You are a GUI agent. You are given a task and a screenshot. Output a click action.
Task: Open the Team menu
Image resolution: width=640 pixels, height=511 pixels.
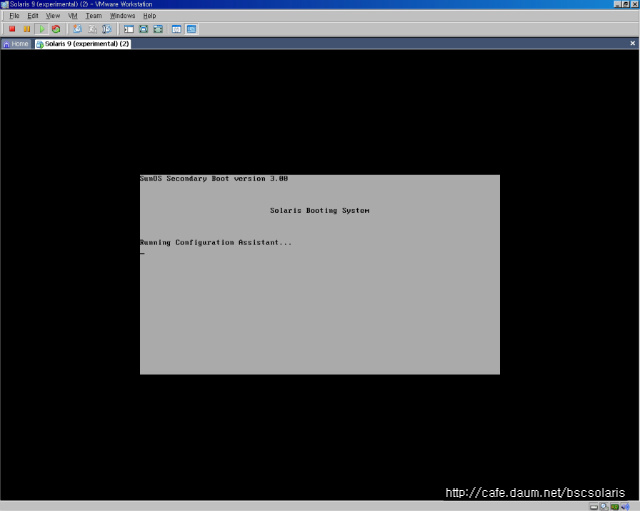(x=93, y=16)
